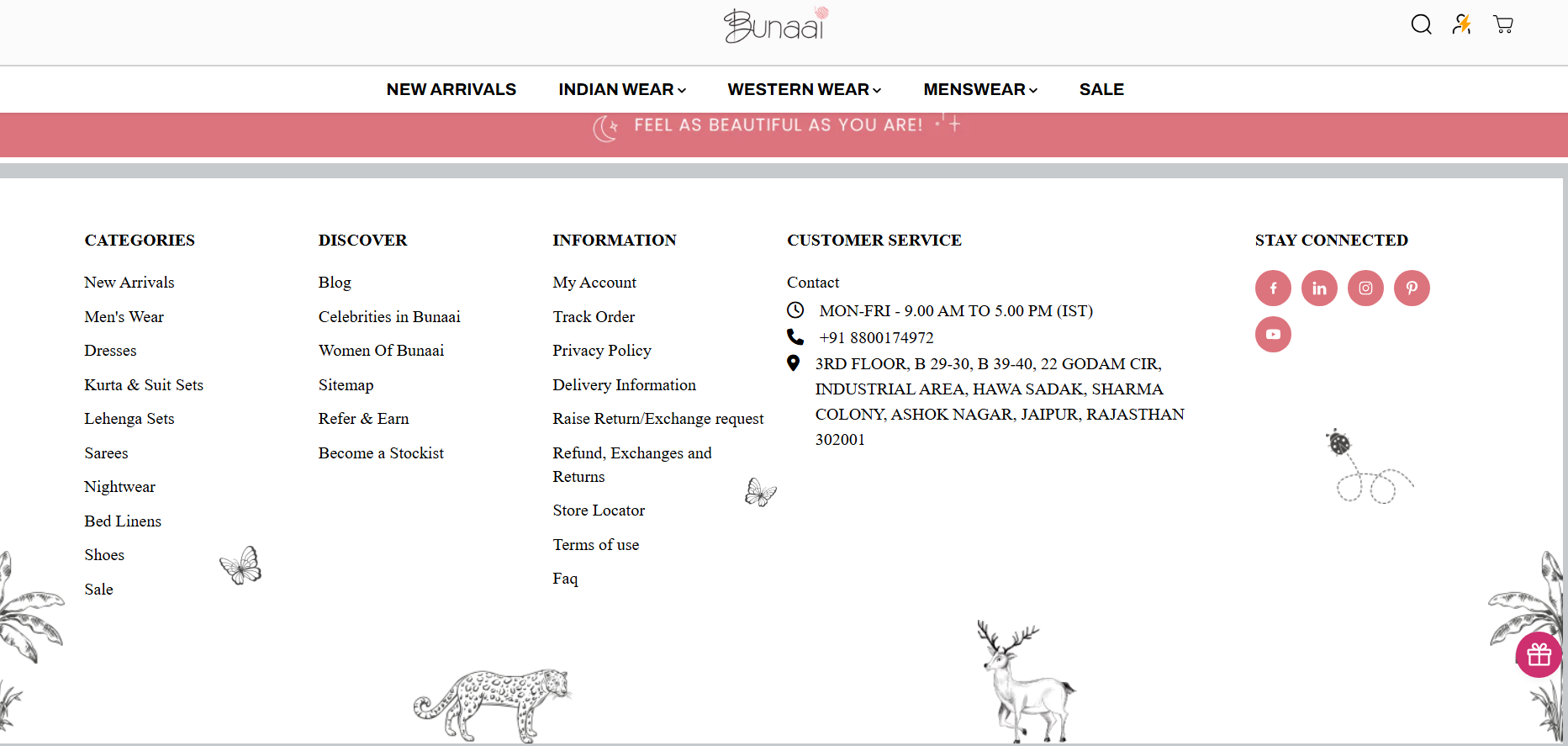The height and width of the screenshot is (746, 1568).
Task: Open Celebrities in Bunaai link
Action: coord(389,317)
